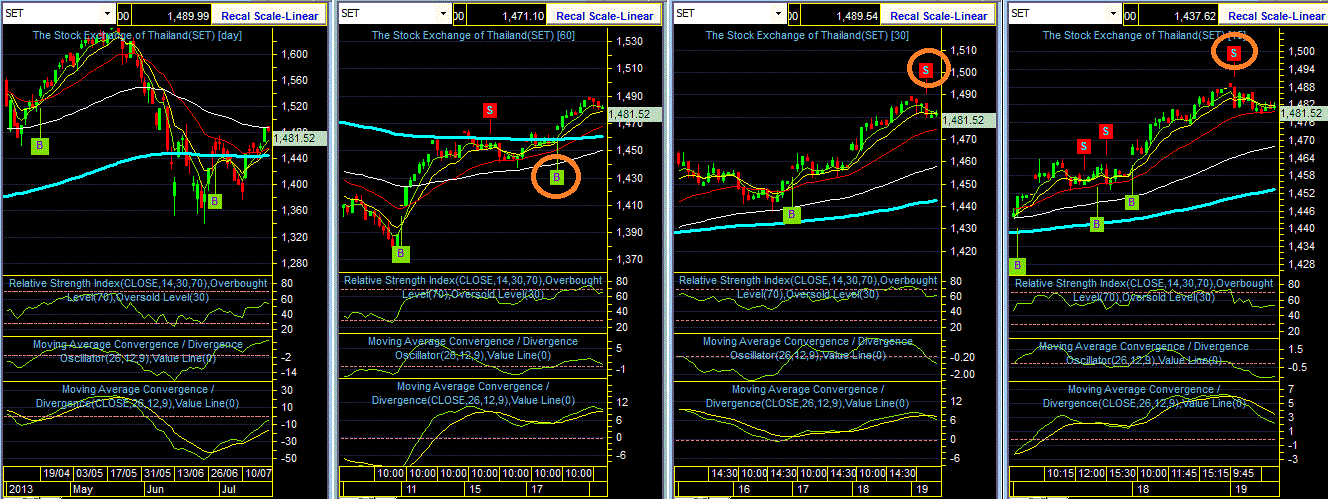The image size is (1328, 499).
Task: Click Recal Scale-Linear on the [60] chart
Action: (x=605, y=15)
